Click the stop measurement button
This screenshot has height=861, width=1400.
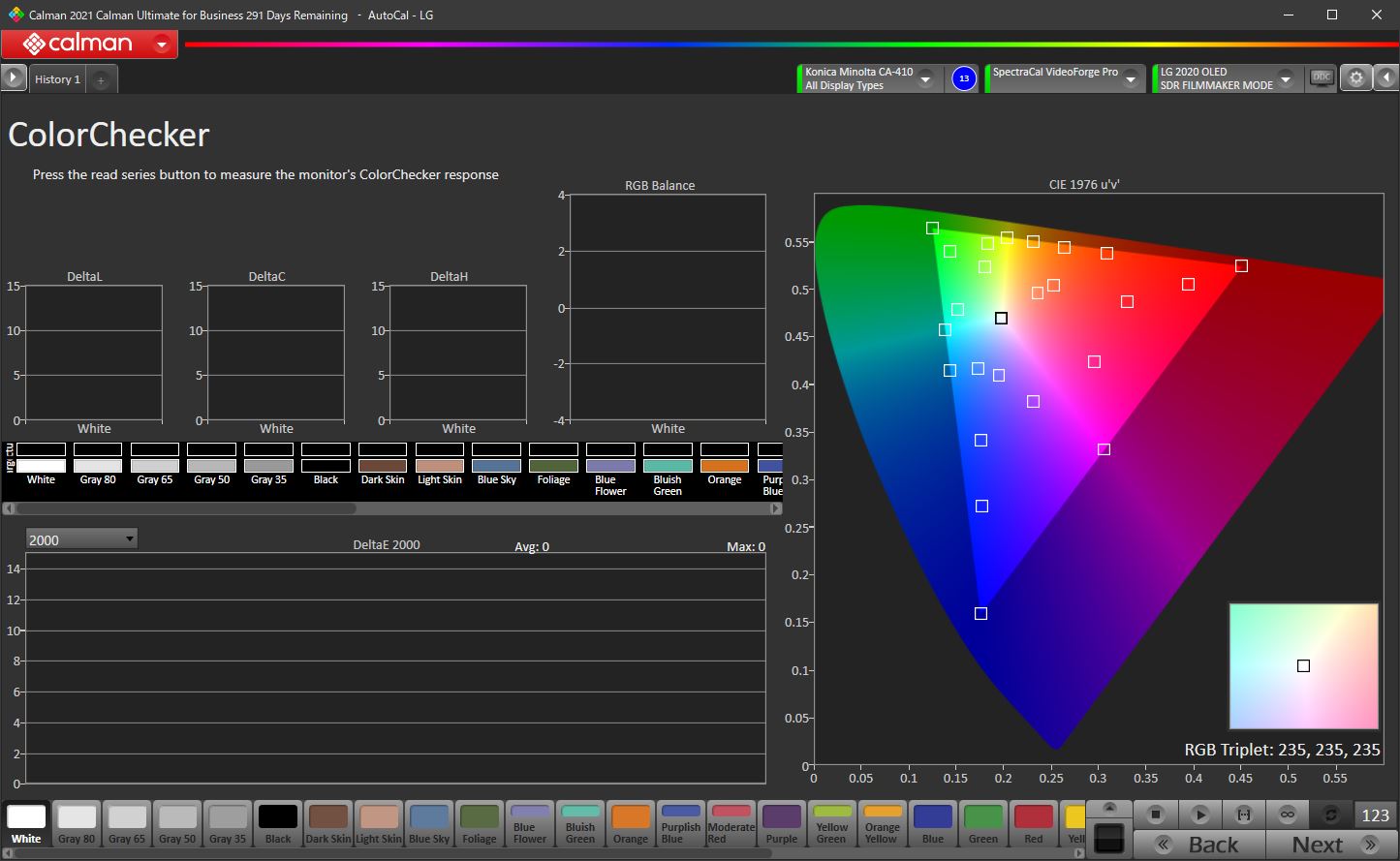1155,815
